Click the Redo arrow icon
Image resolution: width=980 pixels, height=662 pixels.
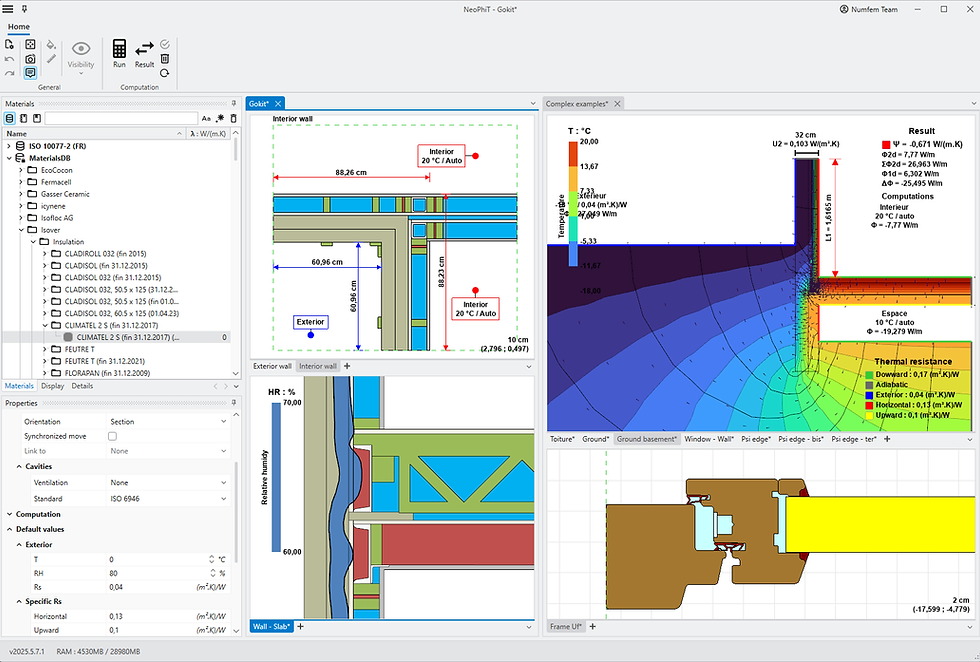click(x=9, y=73)
